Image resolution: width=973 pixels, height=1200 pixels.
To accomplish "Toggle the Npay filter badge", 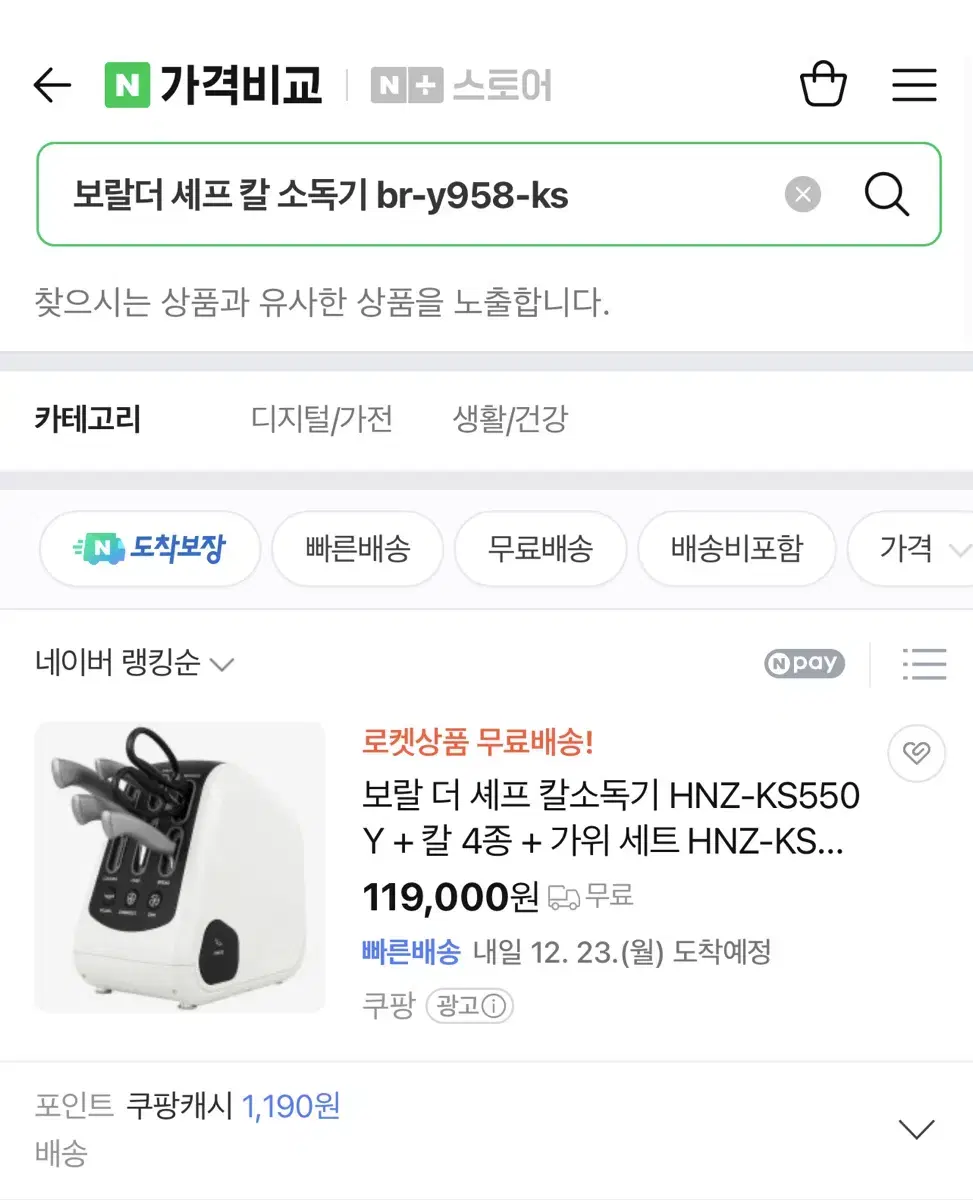I will point(804,663).
